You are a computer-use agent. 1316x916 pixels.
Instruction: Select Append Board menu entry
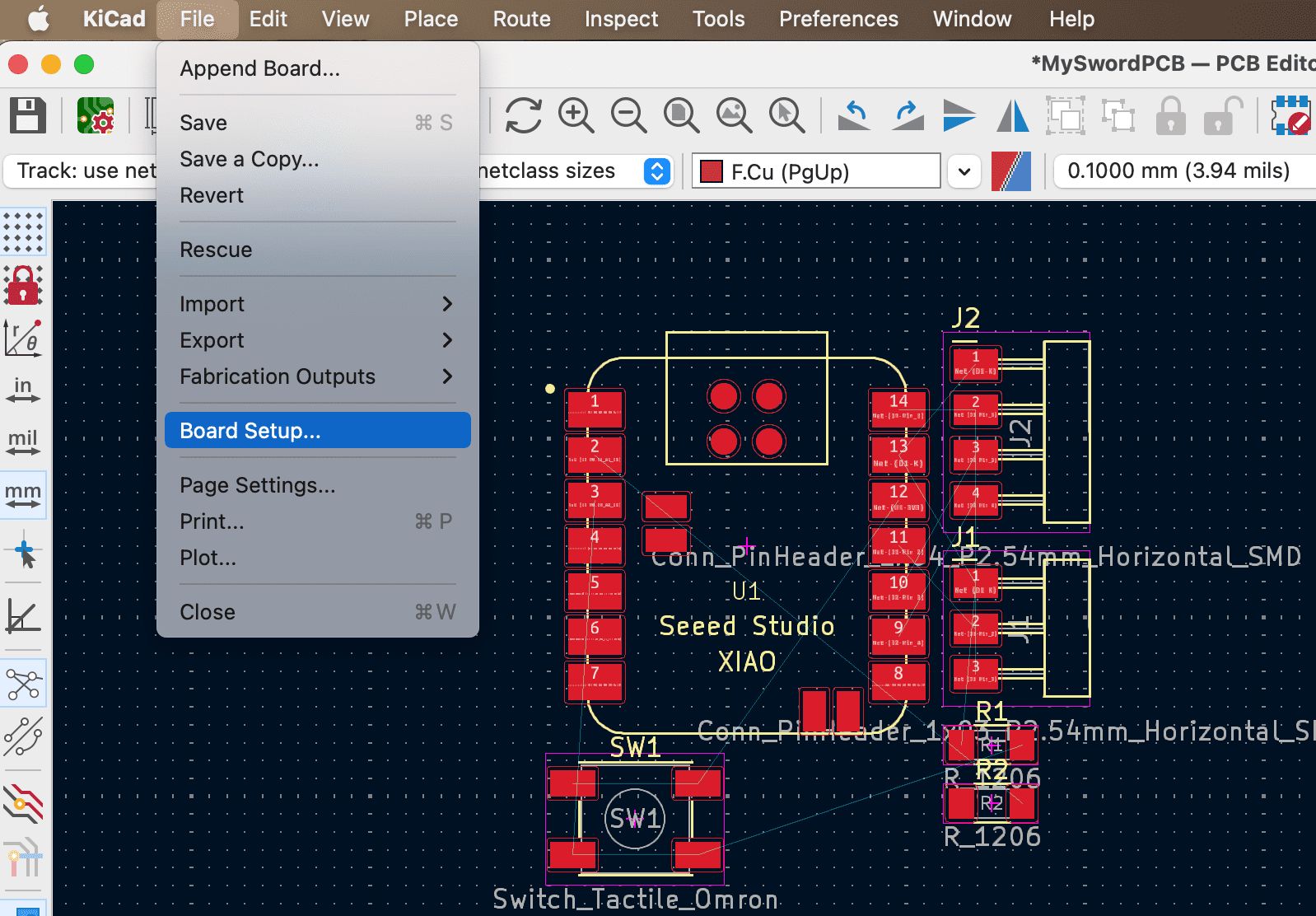(318, 68)
